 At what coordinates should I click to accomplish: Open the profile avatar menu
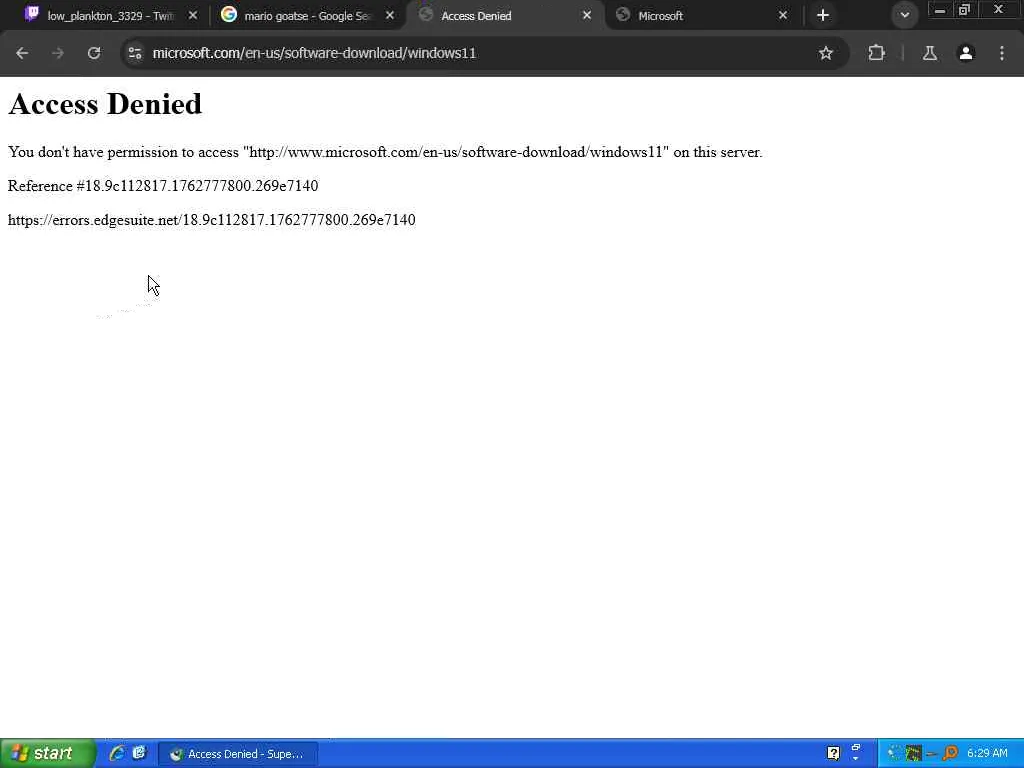[x=966, y=53]
